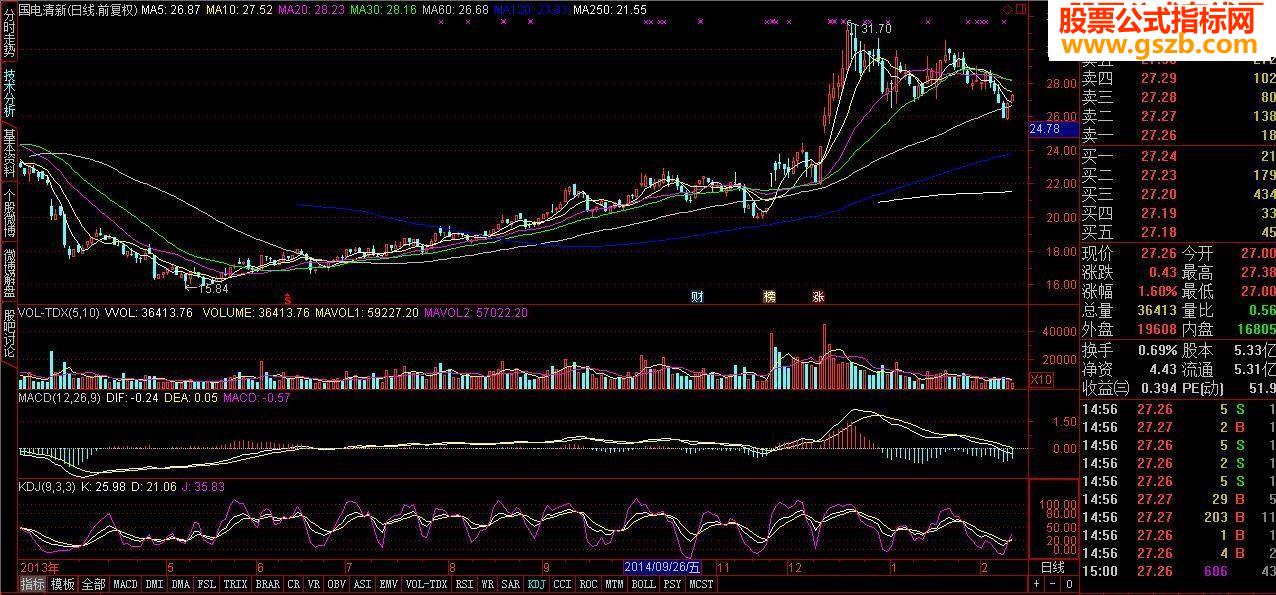Switch indicator to MCST
Viewport: 1276px width, 595px height.
click(701, 584)
